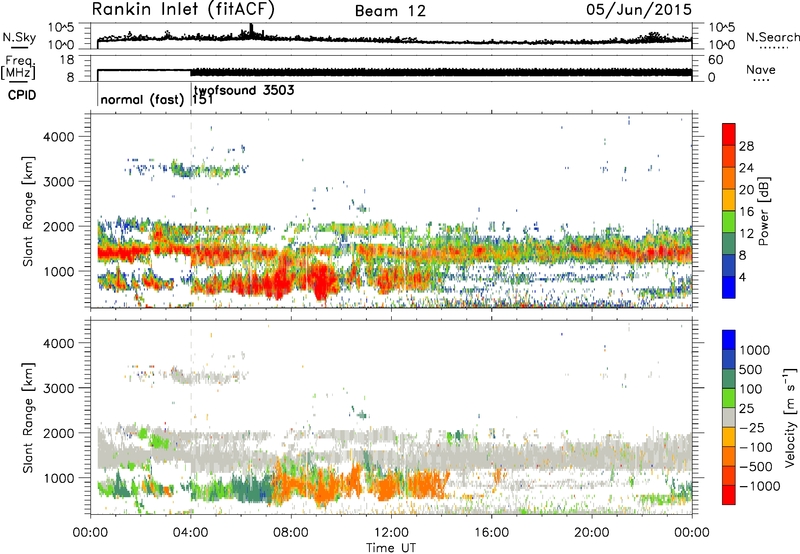Click the 'Beam 12' label
The width and height of the screenshot is (800, 554).
point(390,11)
